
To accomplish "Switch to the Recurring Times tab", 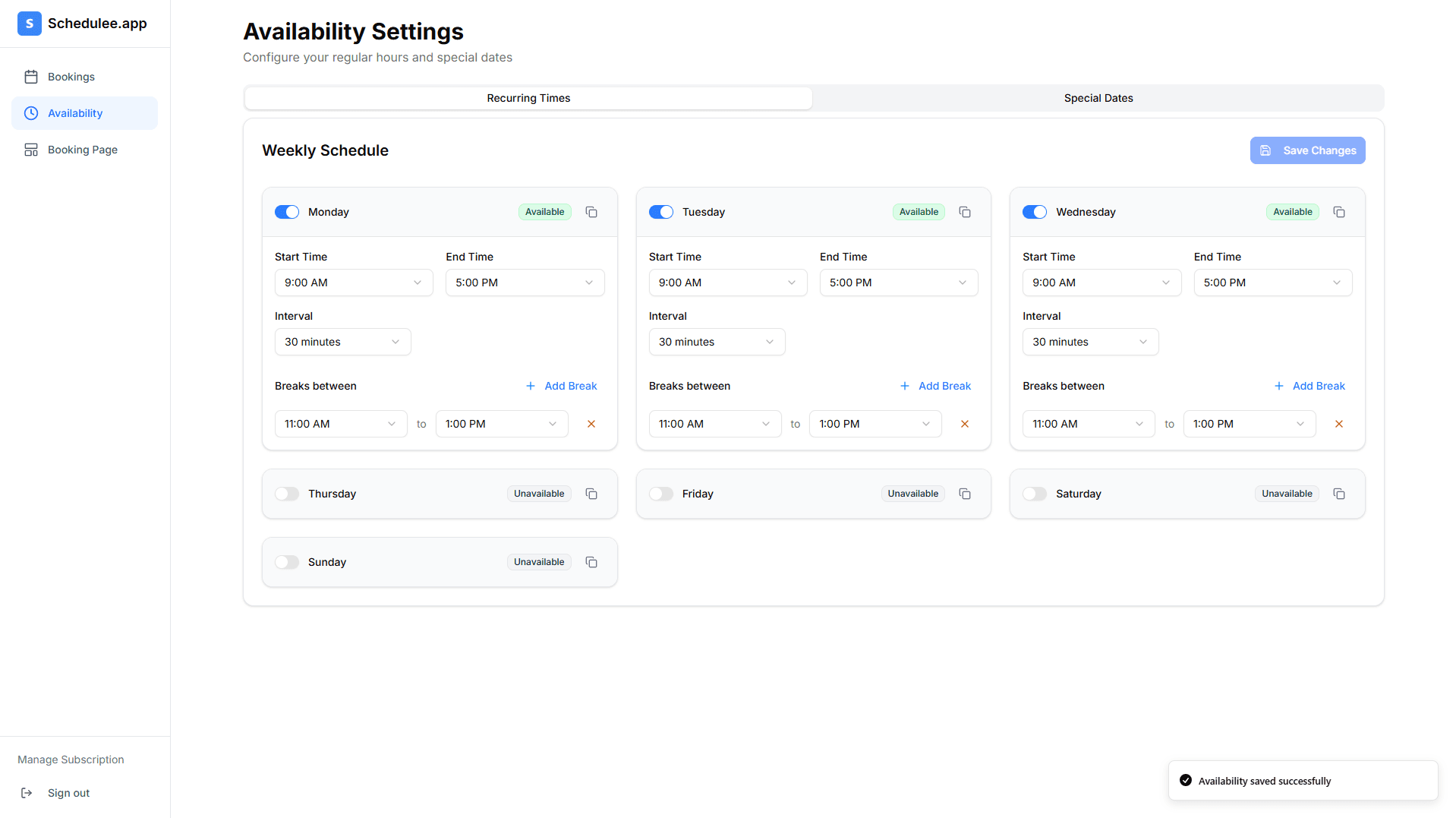I will pos(528,98).
